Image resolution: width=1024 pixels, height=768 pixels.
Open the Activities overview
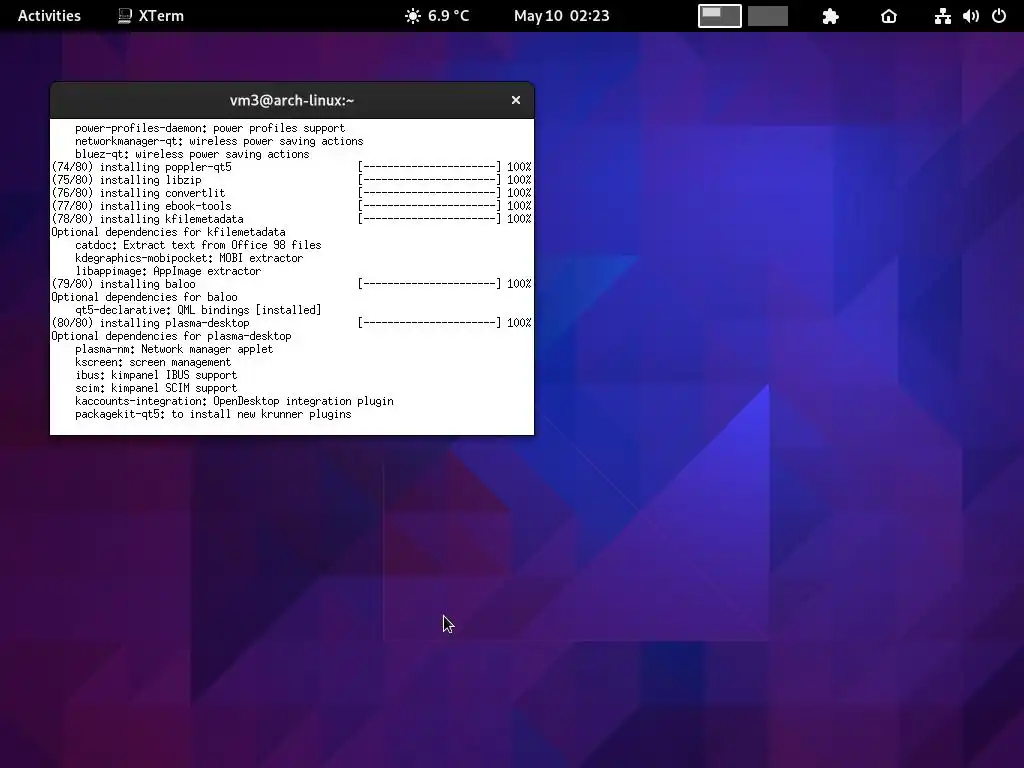pos(49,16)
